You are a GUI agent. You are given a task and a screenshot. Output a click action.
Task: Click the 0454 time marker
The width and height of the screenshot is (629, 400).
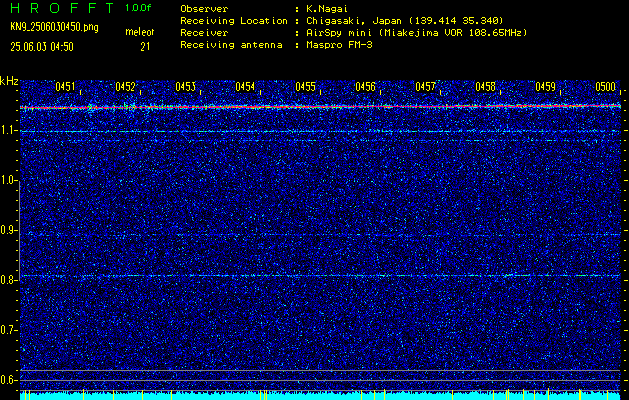(x=245, y=87)
